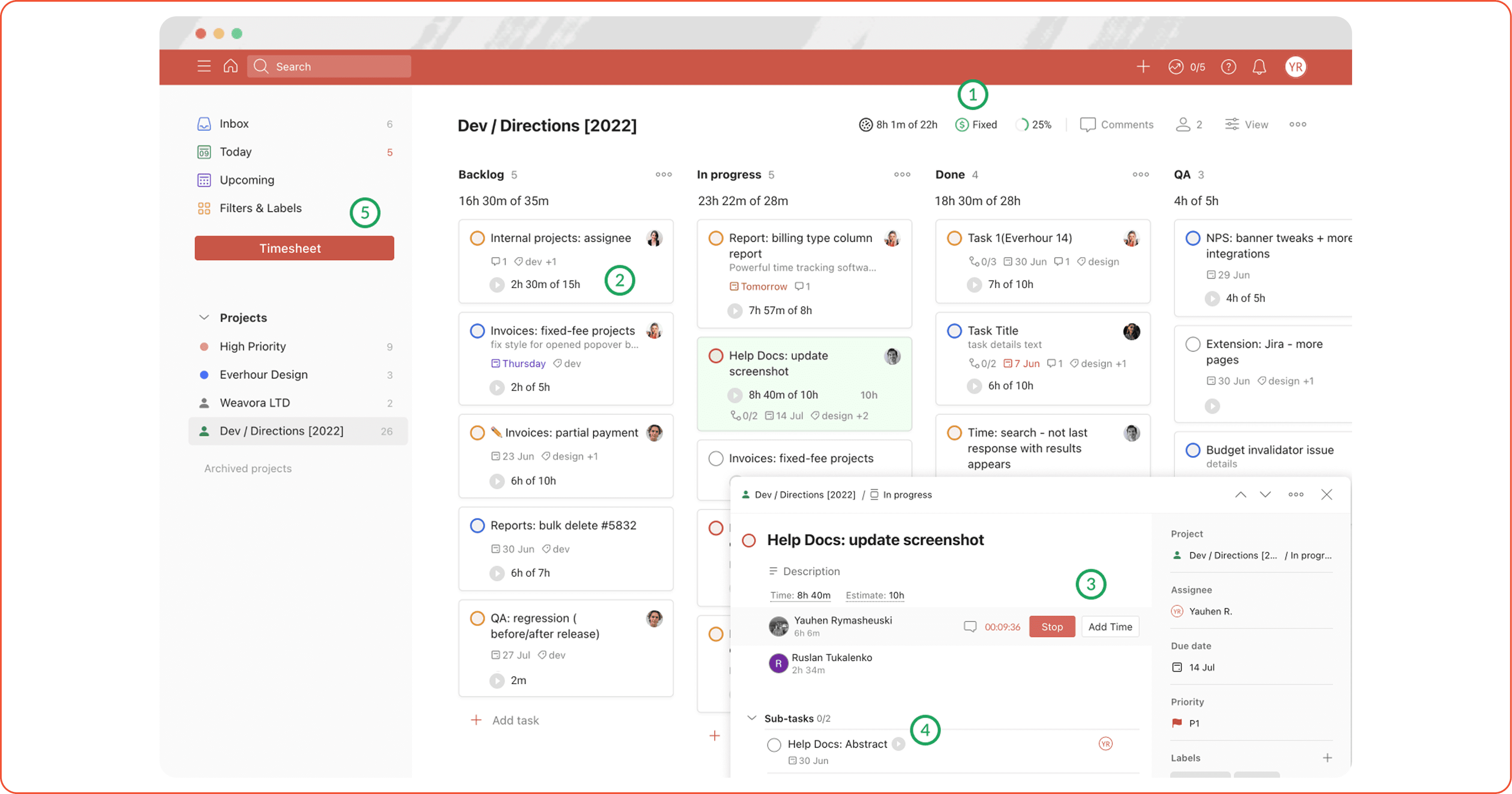Open the View options
The width and height of the screenshot is (1512, 794).
(x=1247, y=124)
